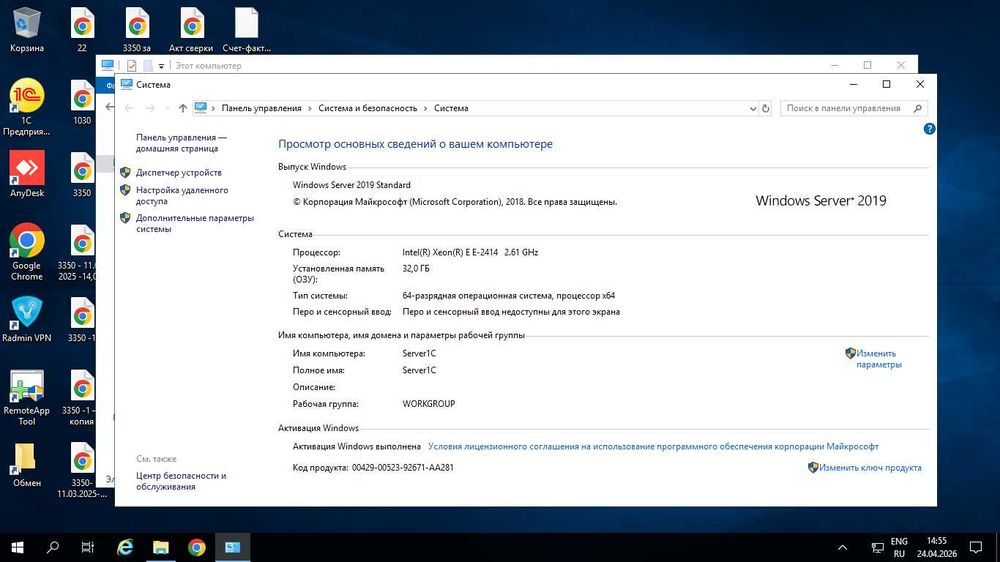Open the 'Акт сверки' desktop file
Screen dimensions: 1000x562
point(191,29)
